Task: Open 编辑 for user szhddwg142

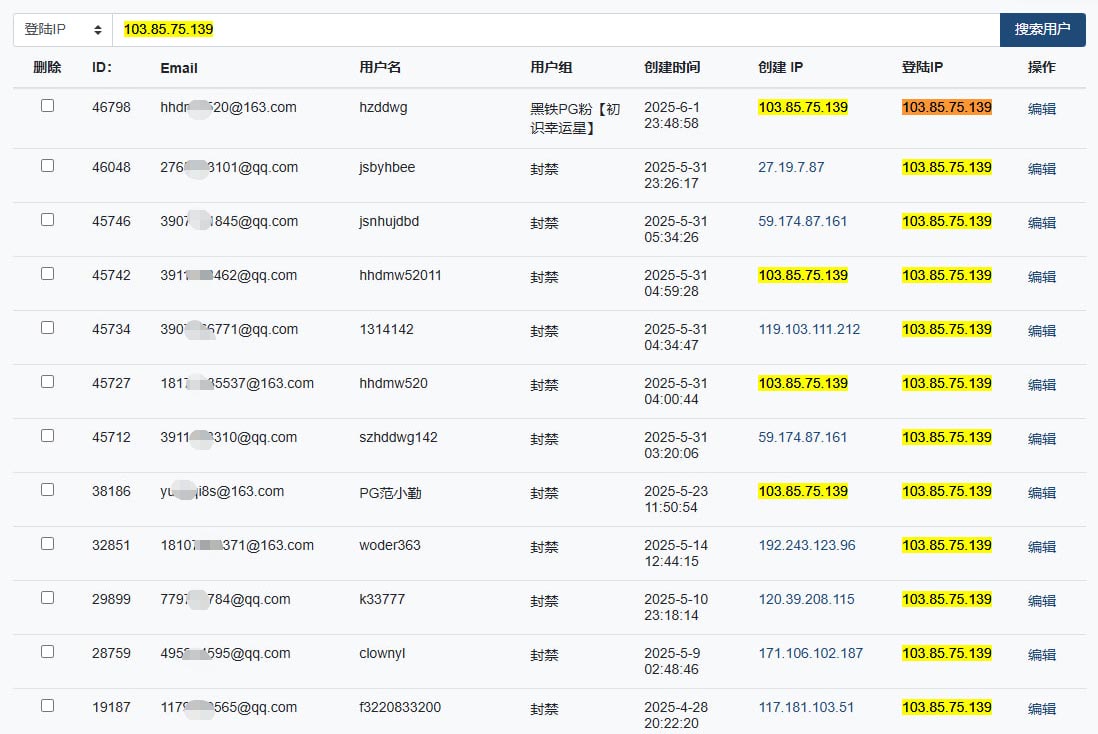Action: coord(1041,438)
